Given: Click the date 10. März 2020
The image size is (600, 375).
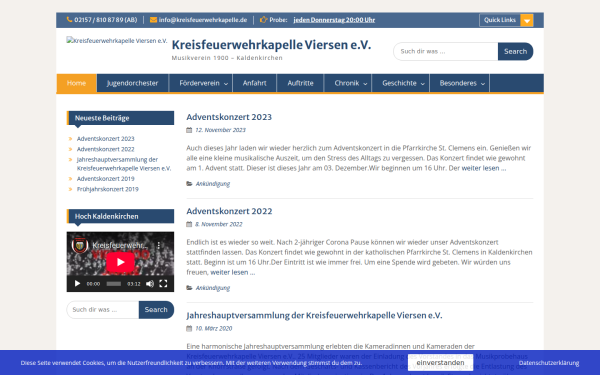Looking at the screenshot, I should coord(214,328).
